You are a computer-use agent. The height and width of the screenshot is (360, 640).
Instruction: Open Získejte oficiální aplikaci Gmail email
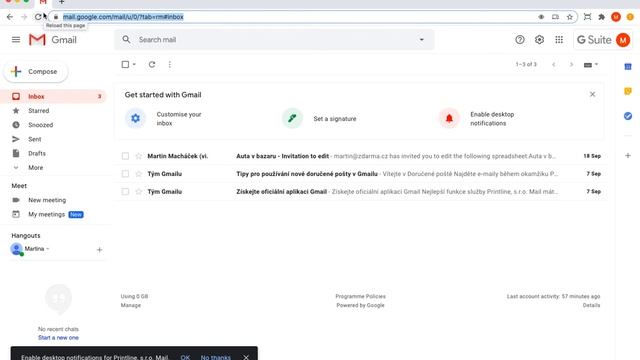click(360, 191)
